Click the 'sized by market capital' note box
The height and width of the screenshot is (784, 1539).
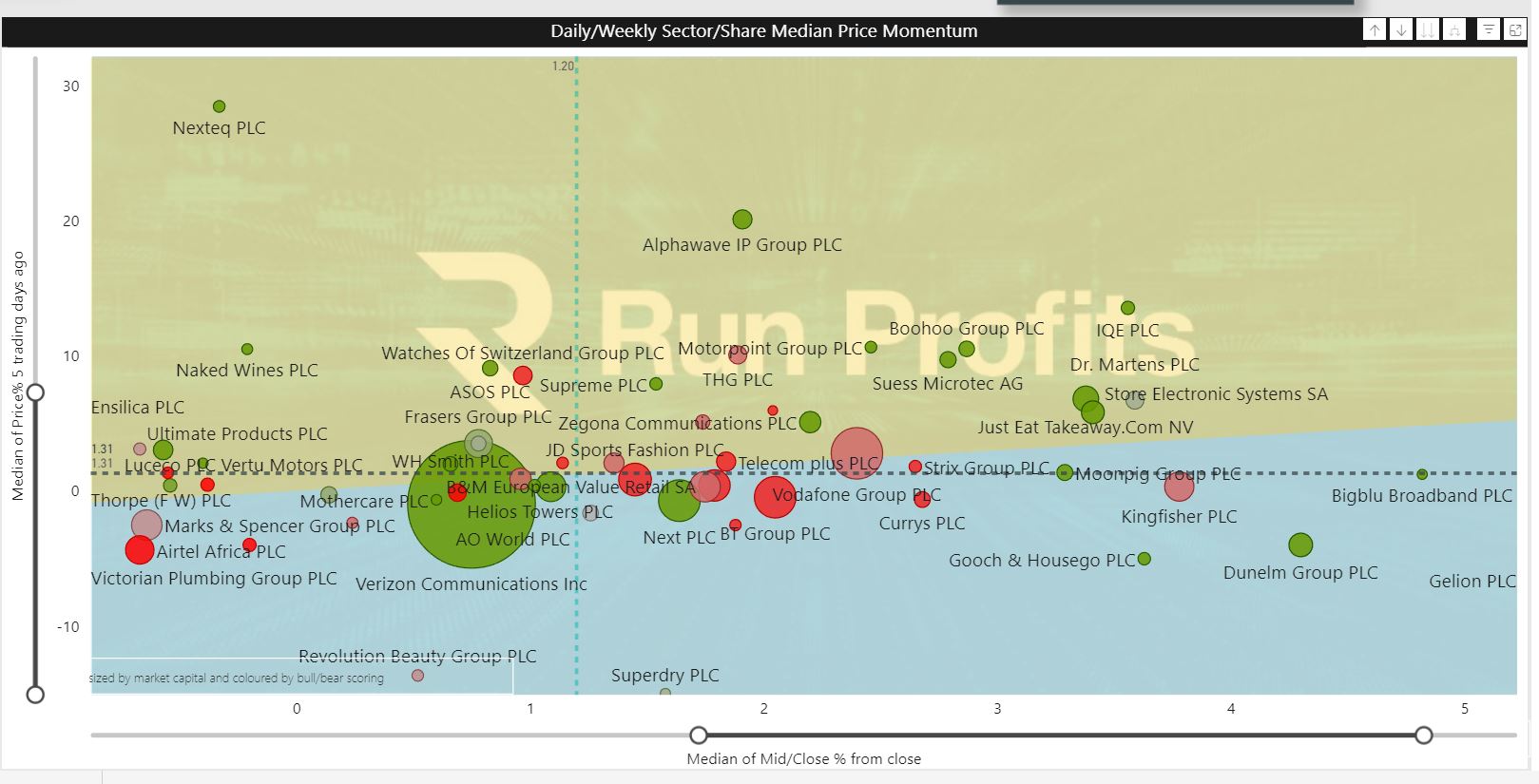point(301,678)
